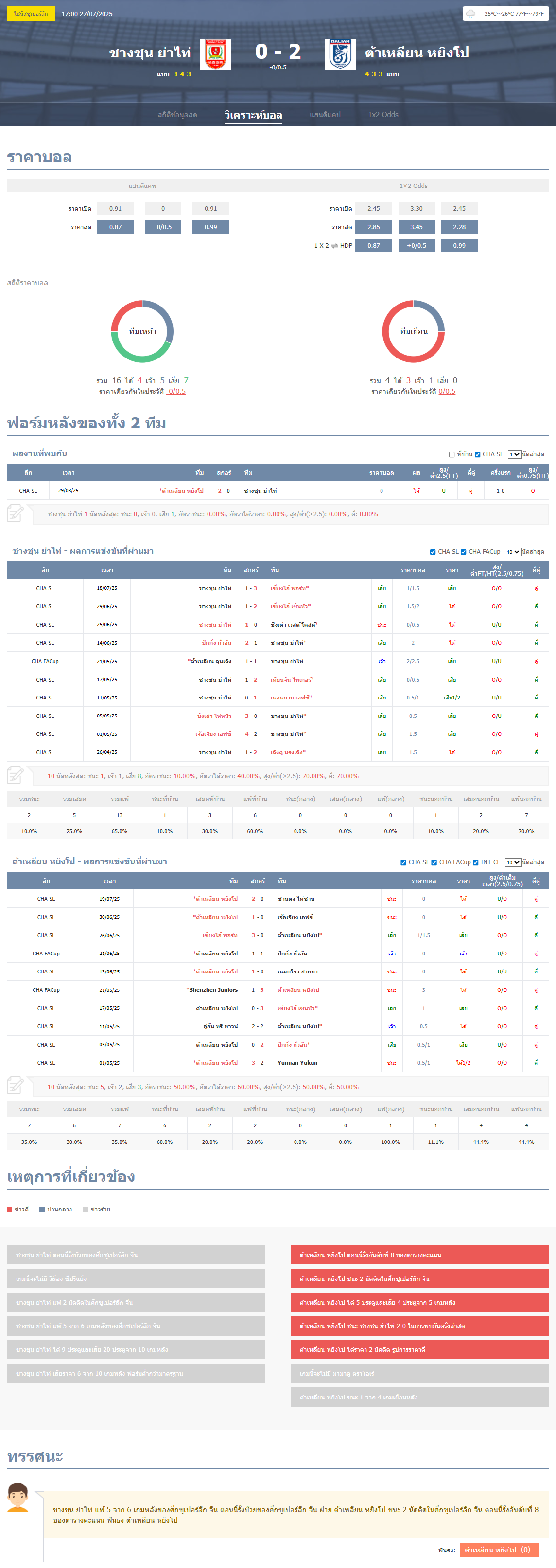The image size is (556, 1568).
Task: Click the notepad icon beside head-to-head summary
Action: pos(15,513)
